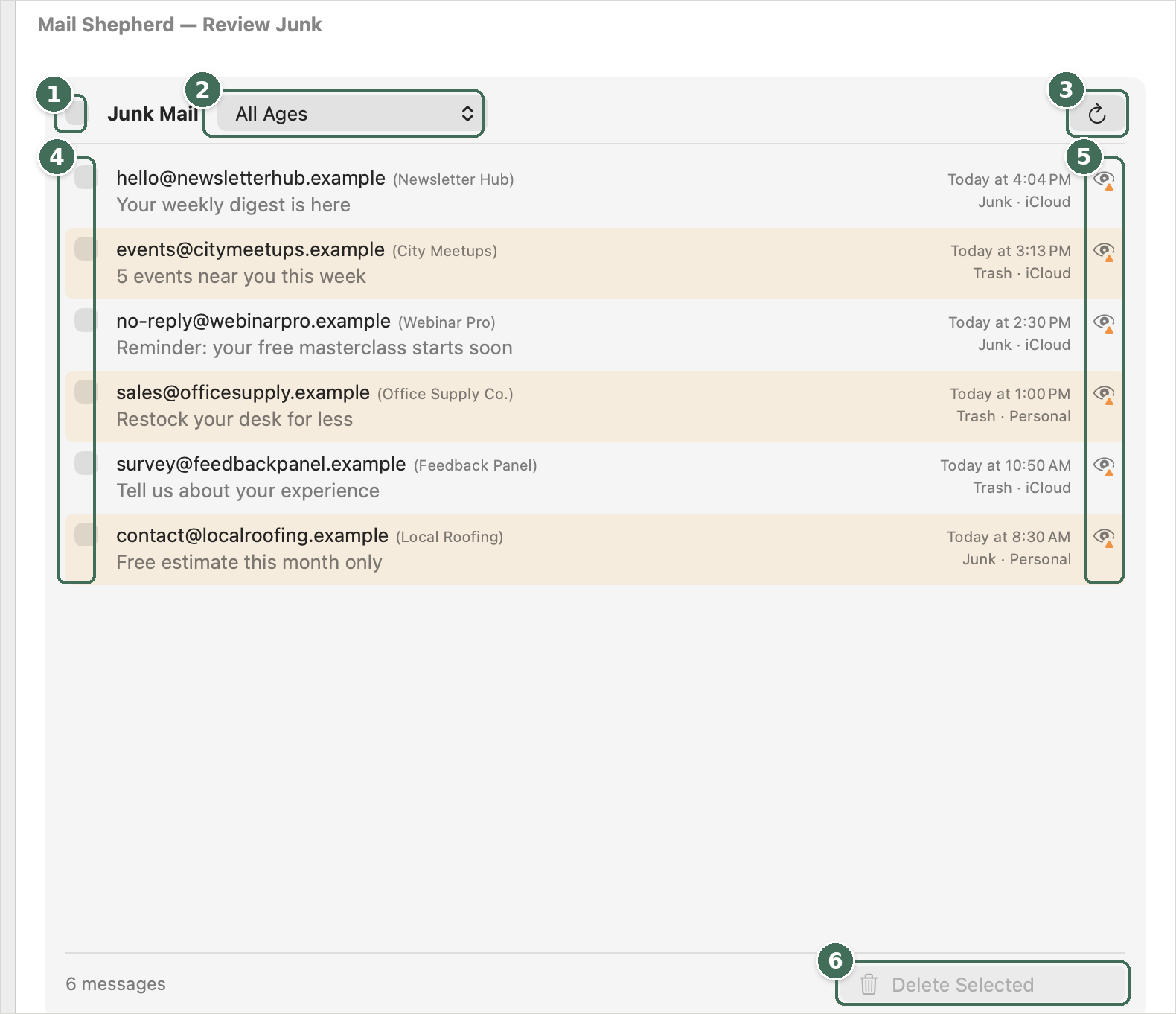Select the events@citymeetups.example row checkbox

[86, 249]
